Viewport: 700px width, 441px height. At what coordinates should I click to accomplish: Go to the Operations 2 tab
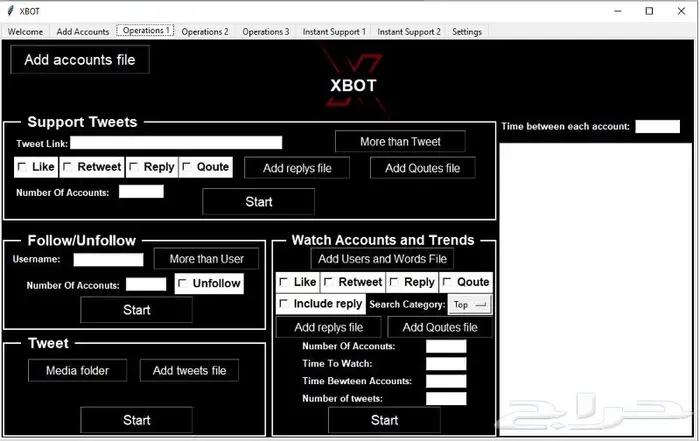pyautogui.click(x=205, y=32)
